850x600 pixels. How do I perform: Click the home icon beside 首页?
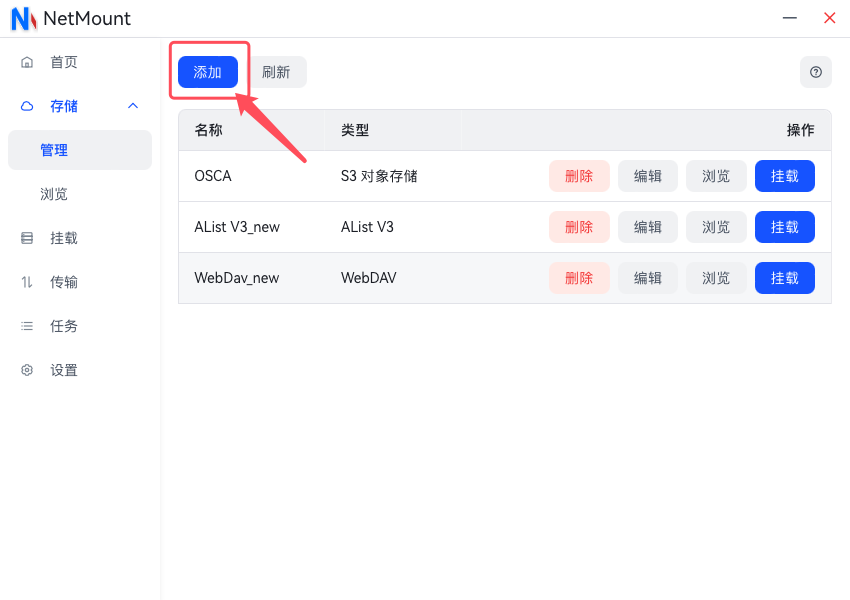pyautogui.click(x=27, y=62)
